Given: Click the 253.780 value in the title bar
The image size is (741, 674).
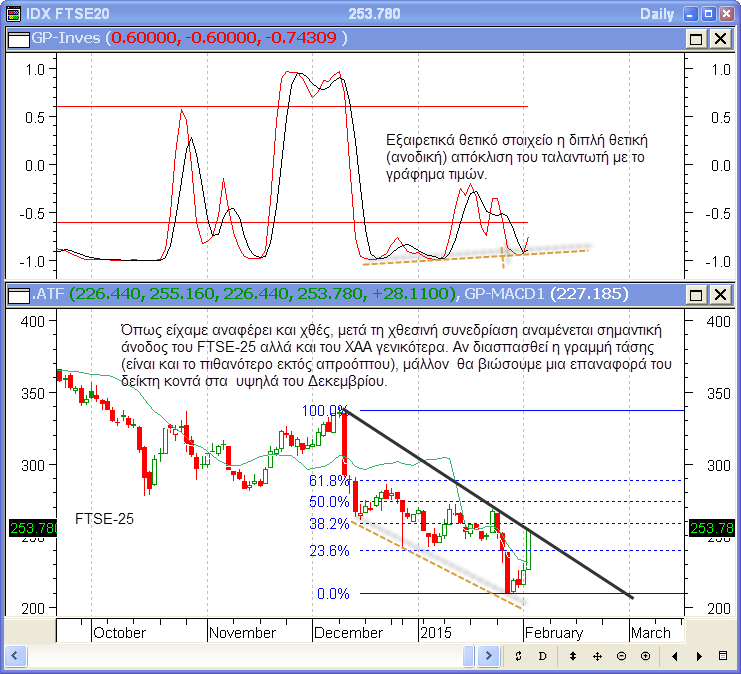Looking at the screenshot, I should point(374,14).
